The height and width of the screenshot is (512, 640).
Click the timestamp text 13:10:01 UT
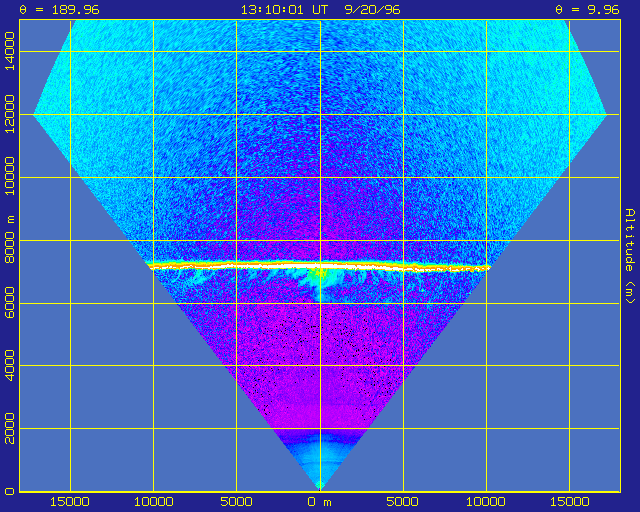(x=284, y=9)
